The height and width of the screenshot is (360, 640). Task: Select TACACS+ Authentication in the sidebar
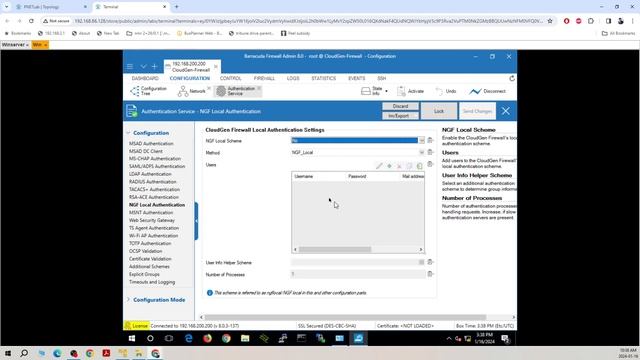[x=154, y=190]
